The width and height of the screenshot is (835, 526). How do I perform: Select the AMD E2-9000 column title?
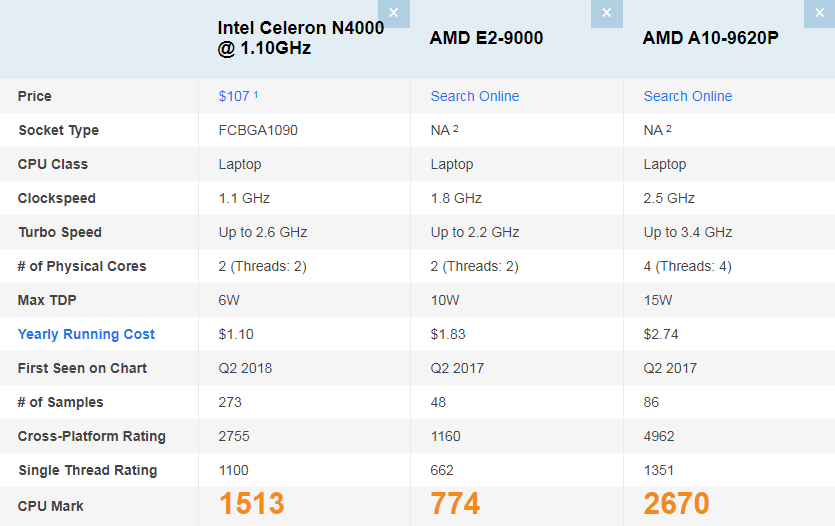click(x=486, y=38)
